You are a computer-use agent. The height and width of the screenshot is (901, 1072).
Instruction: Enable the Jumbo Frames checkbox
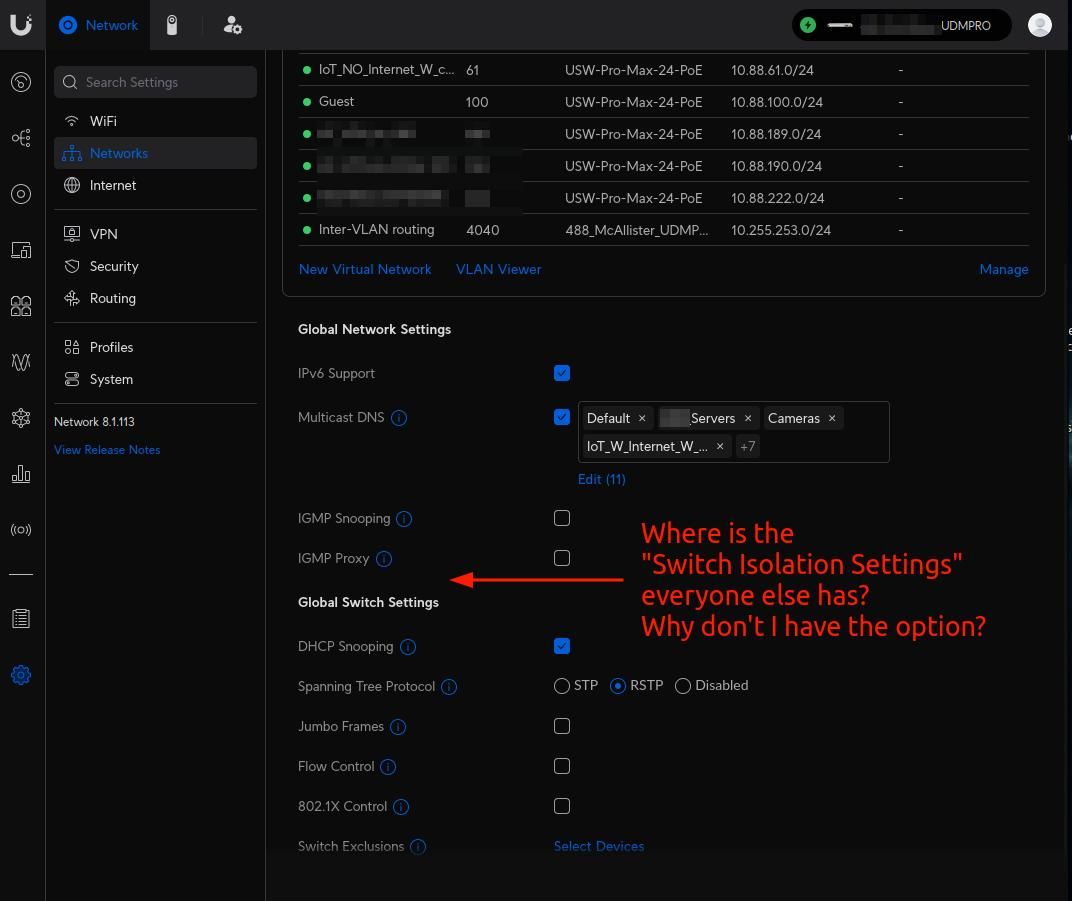coord(562,726)
